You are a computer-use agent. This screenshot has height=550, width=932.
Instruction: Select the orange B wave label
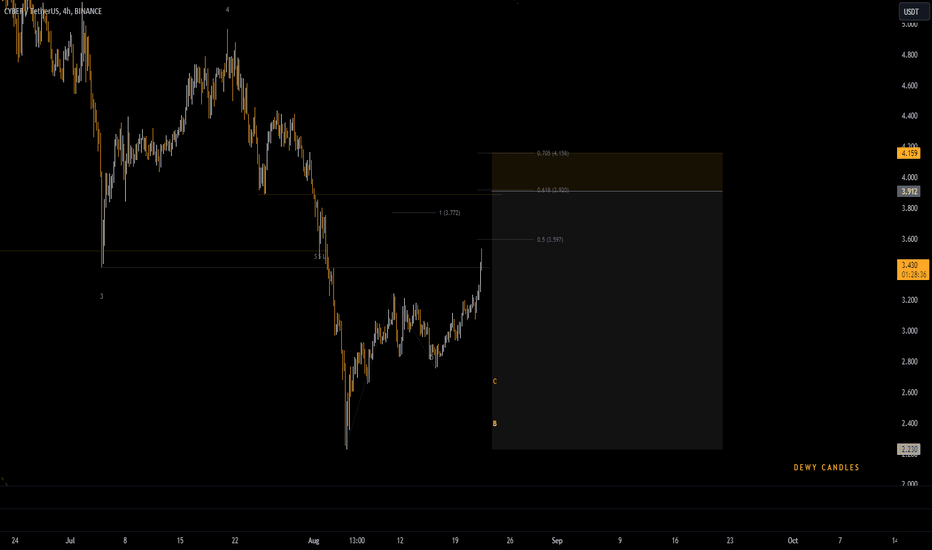click(x=495, y=424)
